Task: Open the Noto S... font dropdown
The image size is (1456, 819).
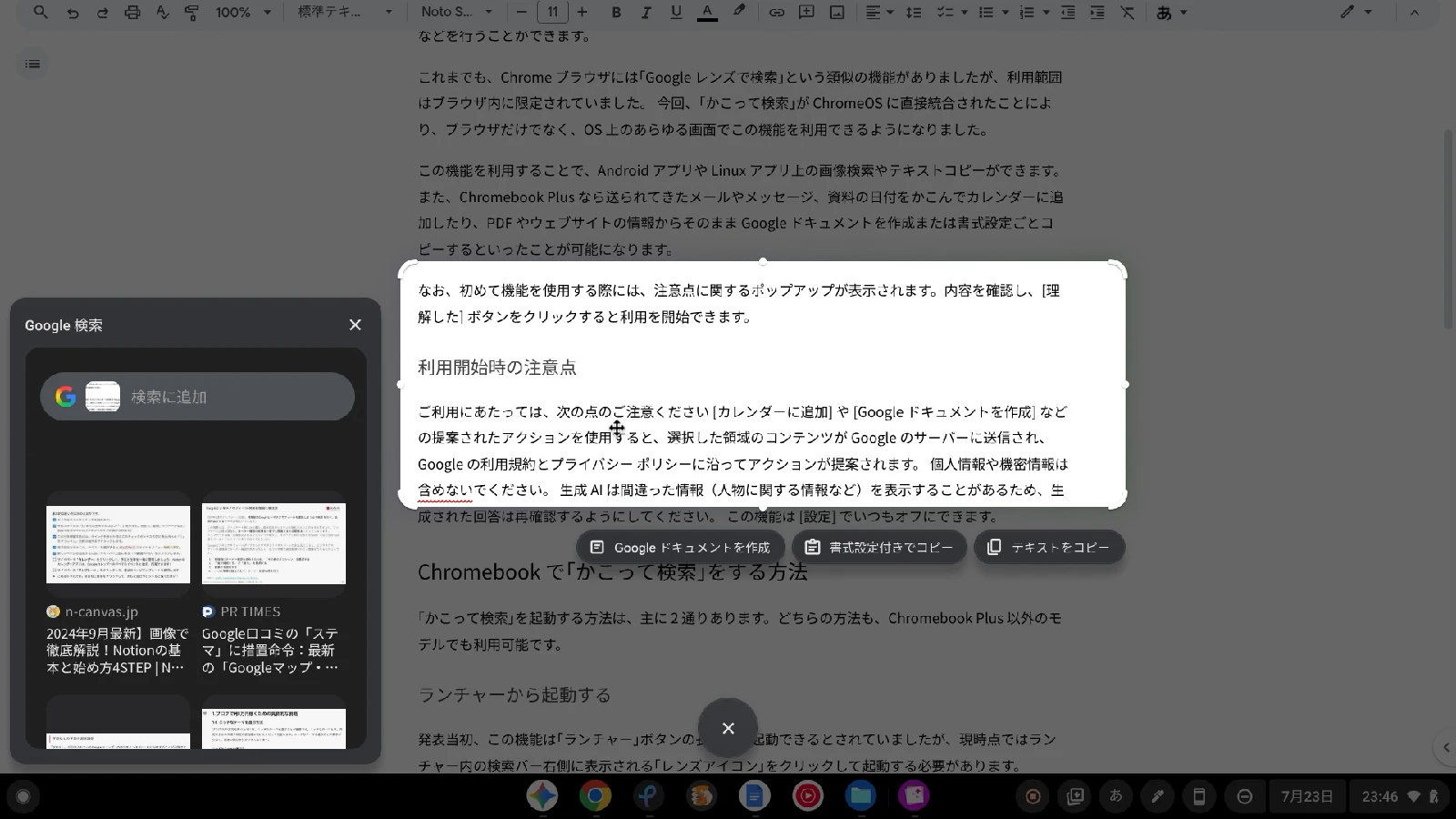Action: pyautogui.click(x=457, y=12)
